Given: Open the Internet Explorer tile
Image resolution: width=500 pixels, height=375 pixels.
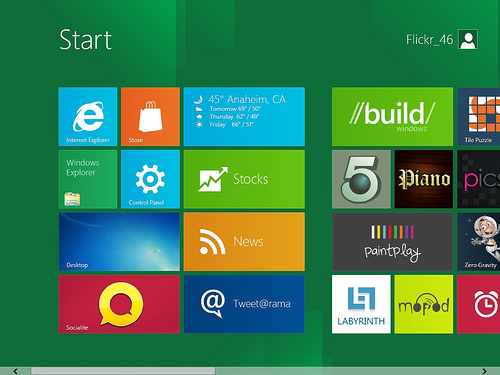Looking at the screenshot, I should (88, 117).
